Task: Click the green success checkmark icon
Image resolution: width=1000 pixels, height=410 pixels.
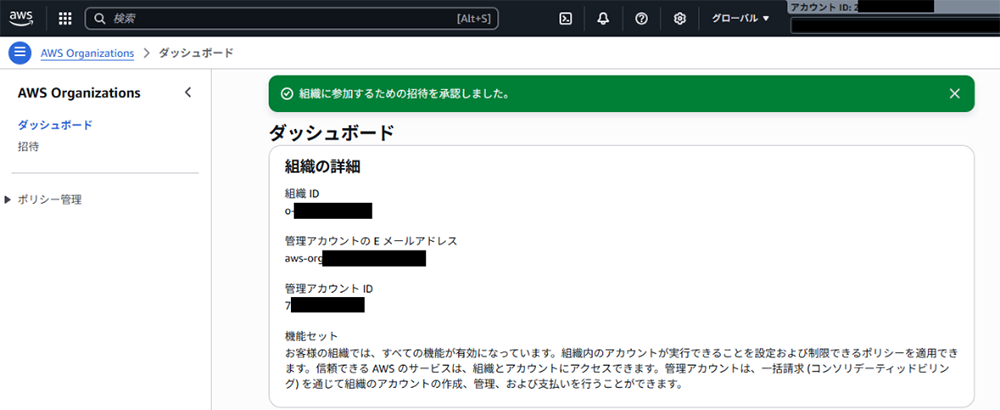Action: pos(287,94)
